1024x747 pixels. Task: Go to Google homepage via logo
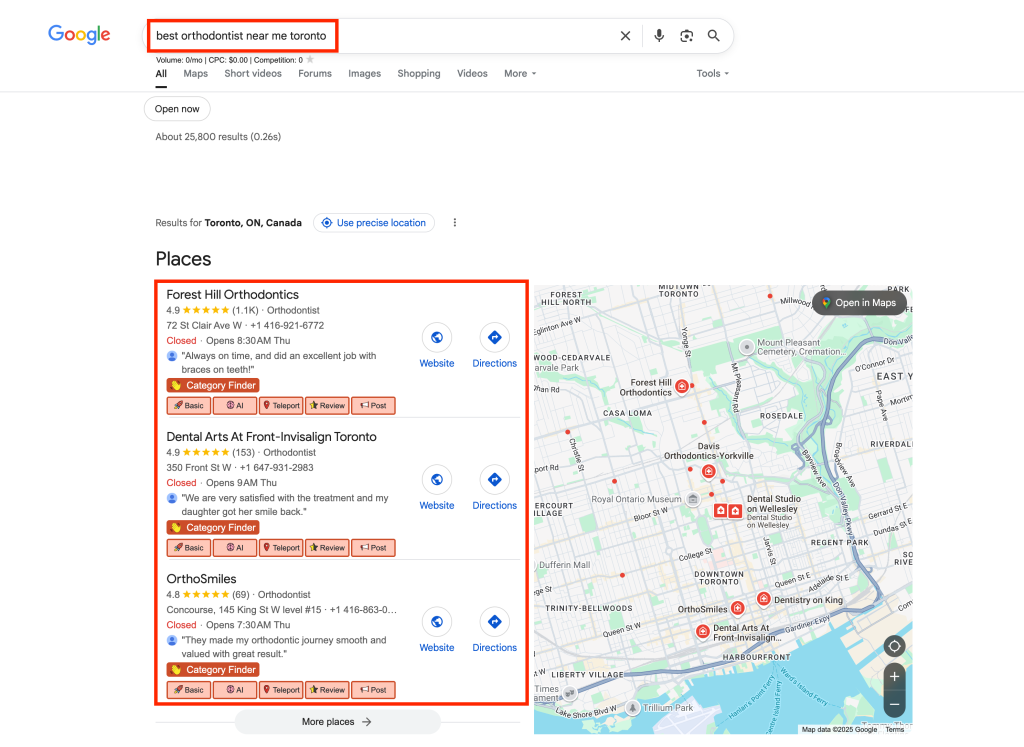pyautogui.click(x=79, y=35)
